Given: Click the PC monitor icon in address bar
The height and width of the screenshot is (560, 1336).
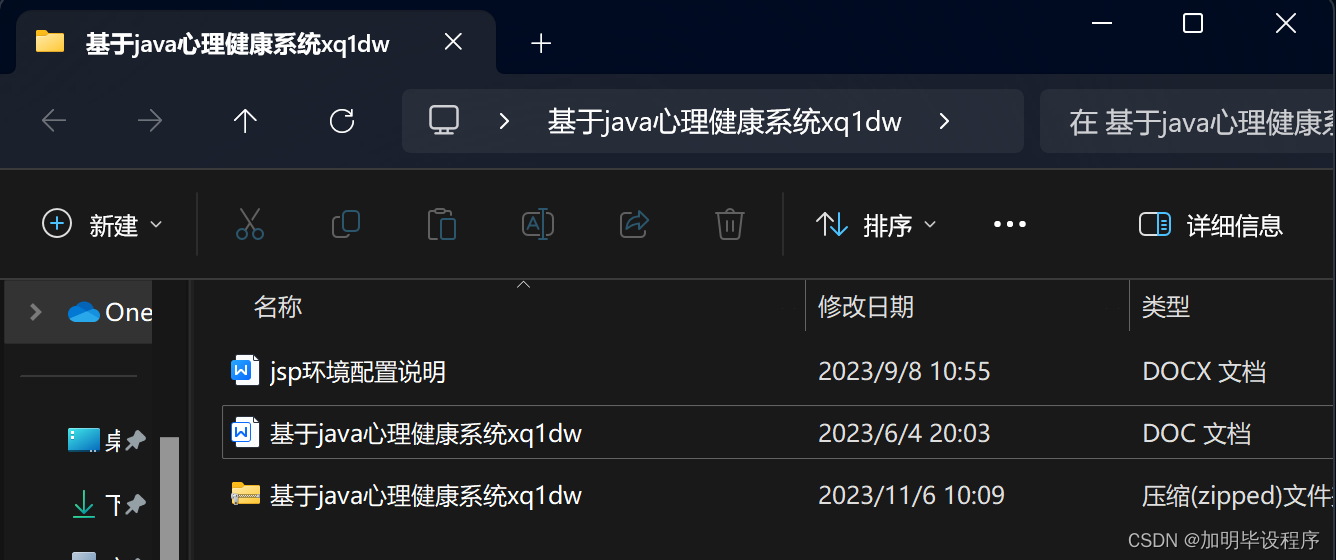Looking at the screenshot, I should [443, 121].
